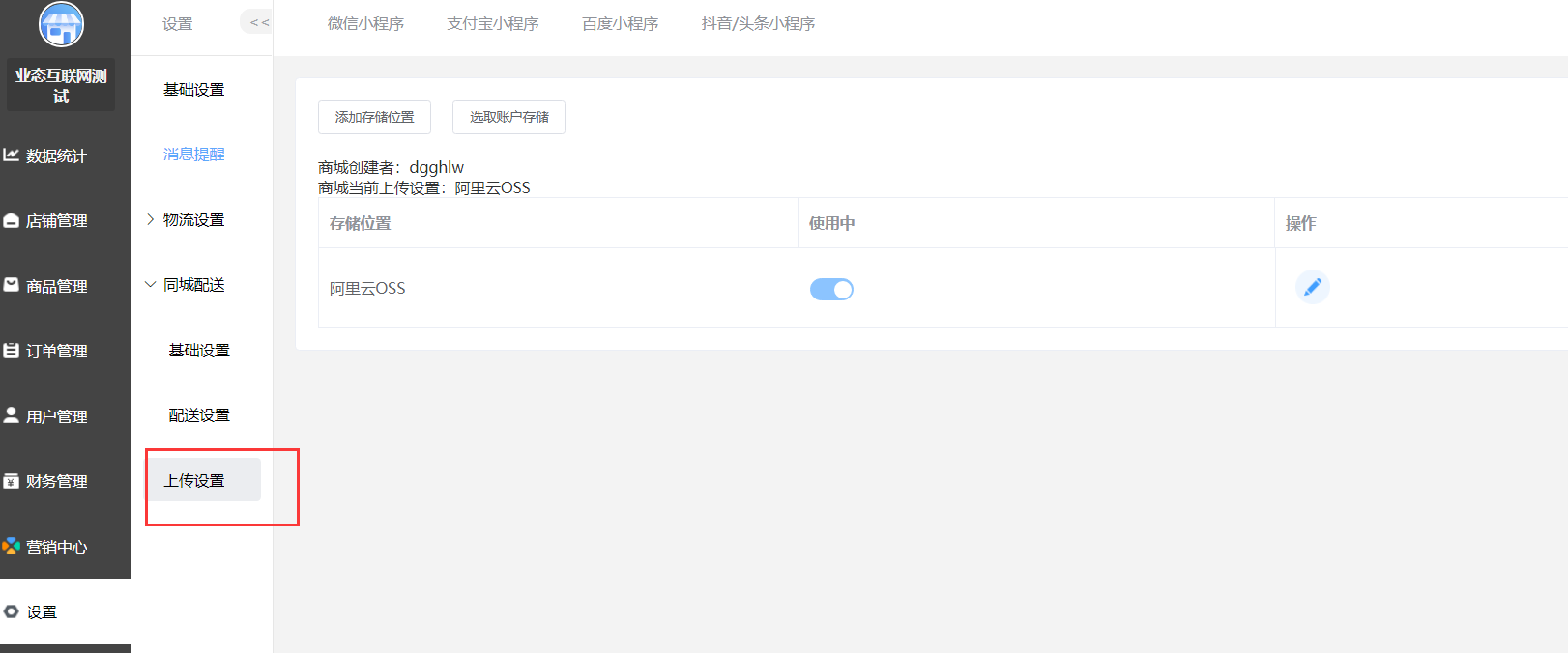
Task: Click the 设置 gear icon
Action: tap(12, 611)
